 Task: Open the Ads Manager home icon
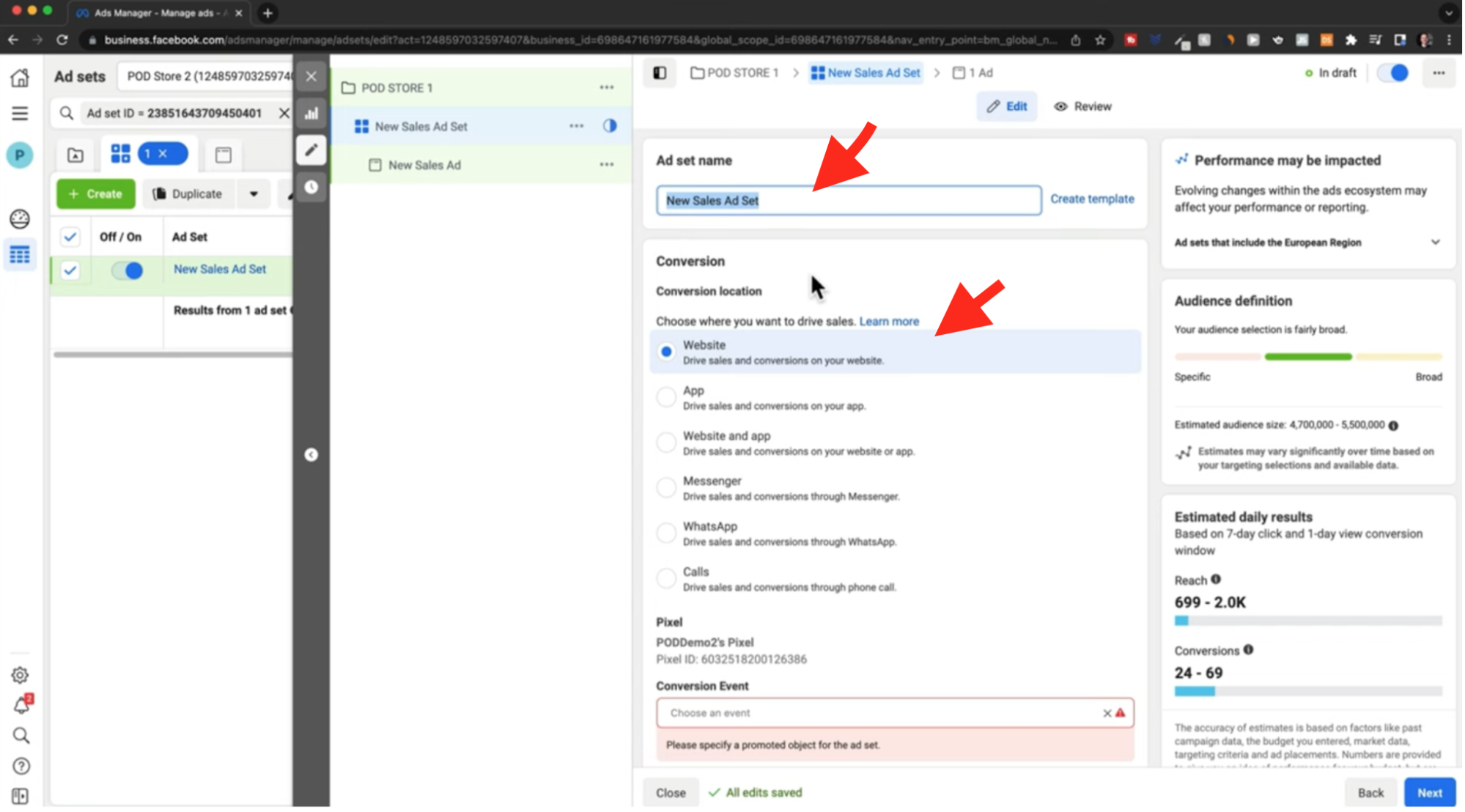(x=20, y=78)
